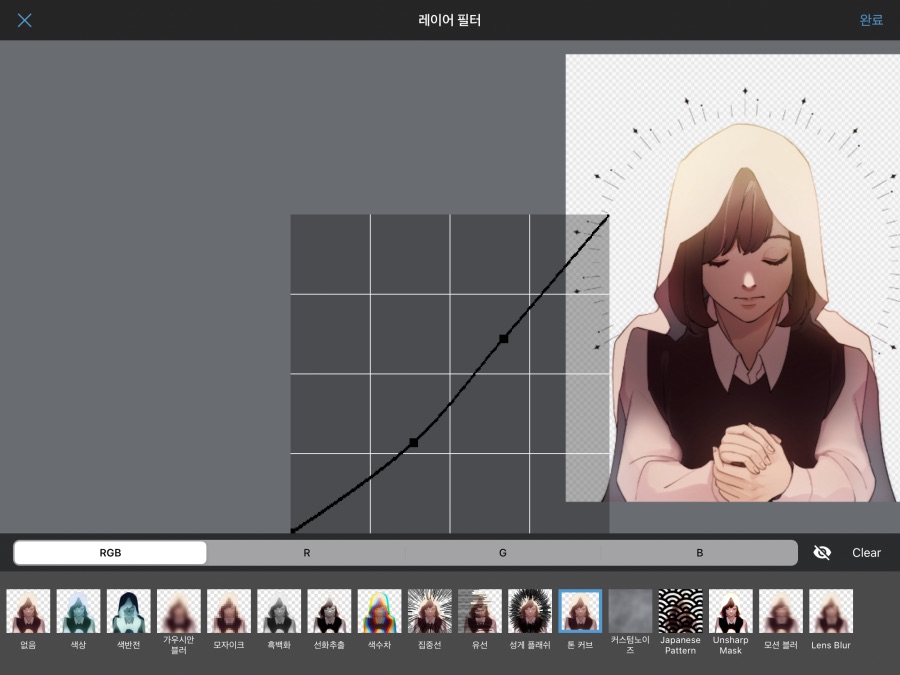Choose the 선화추출 filter
900x675 pixels.
(329, 610)
